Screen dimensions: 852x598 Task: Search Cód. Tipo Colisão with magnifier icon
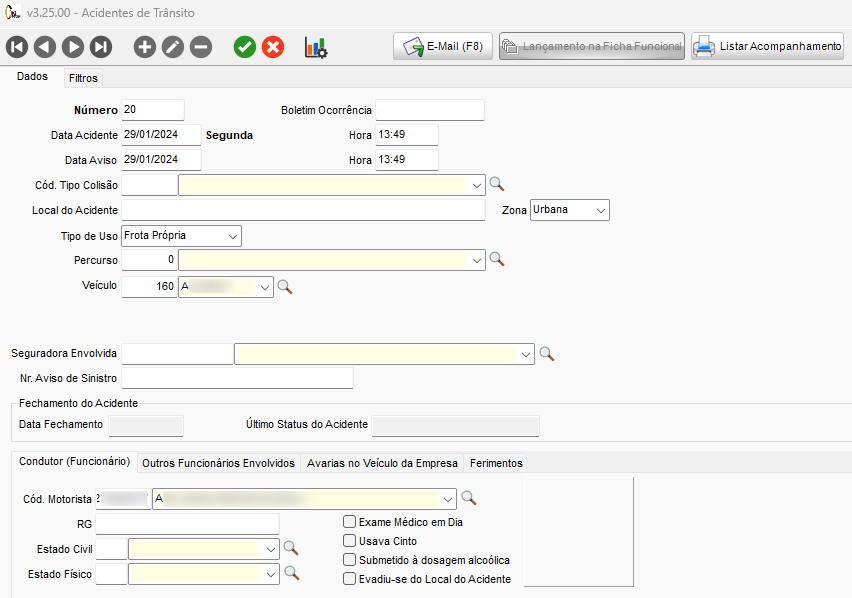(496, 184)
